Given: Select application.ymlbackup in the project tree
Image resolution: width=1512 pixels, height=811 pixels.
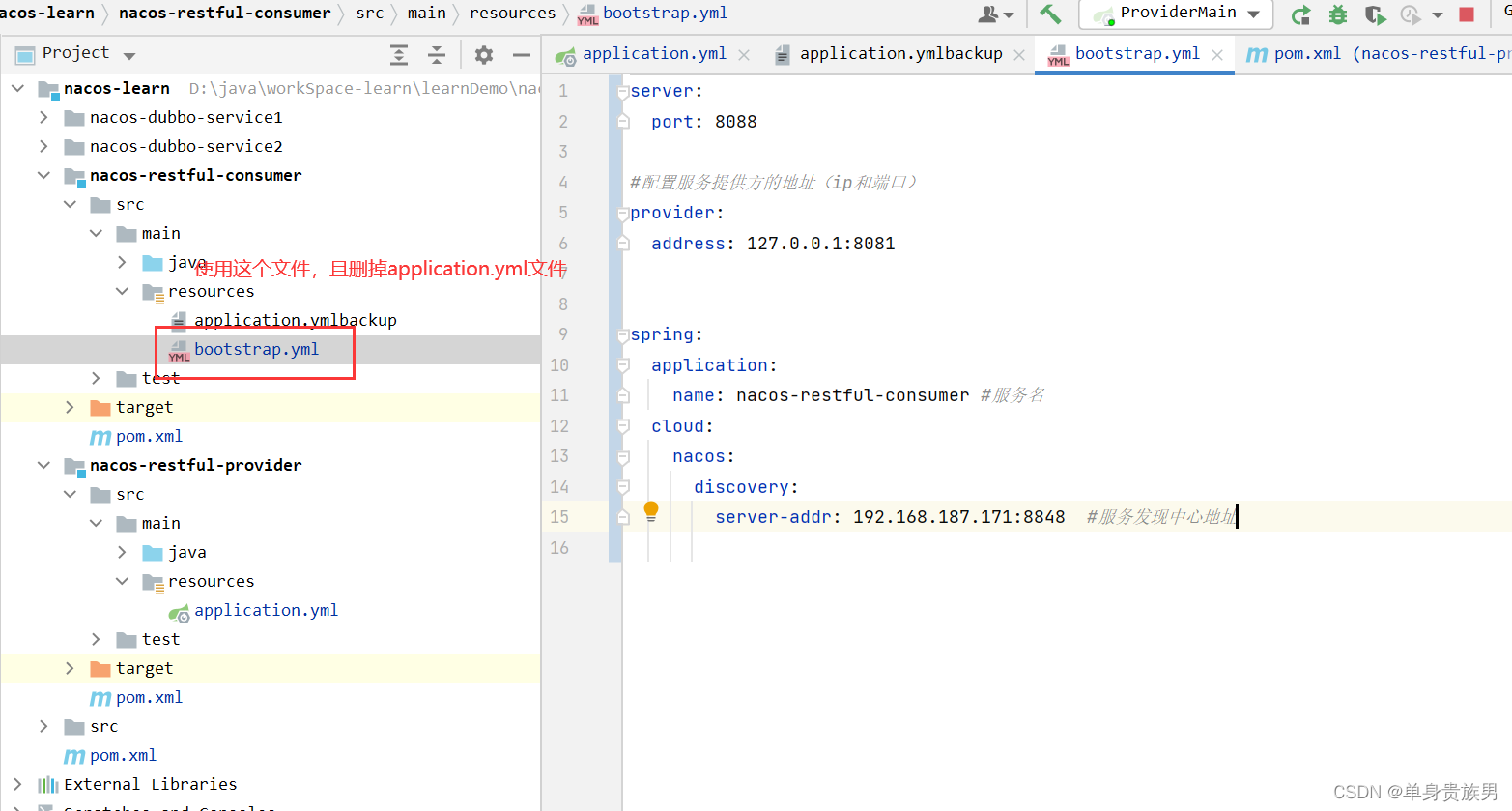Looking at the screenshot, I should pos(295,320).
